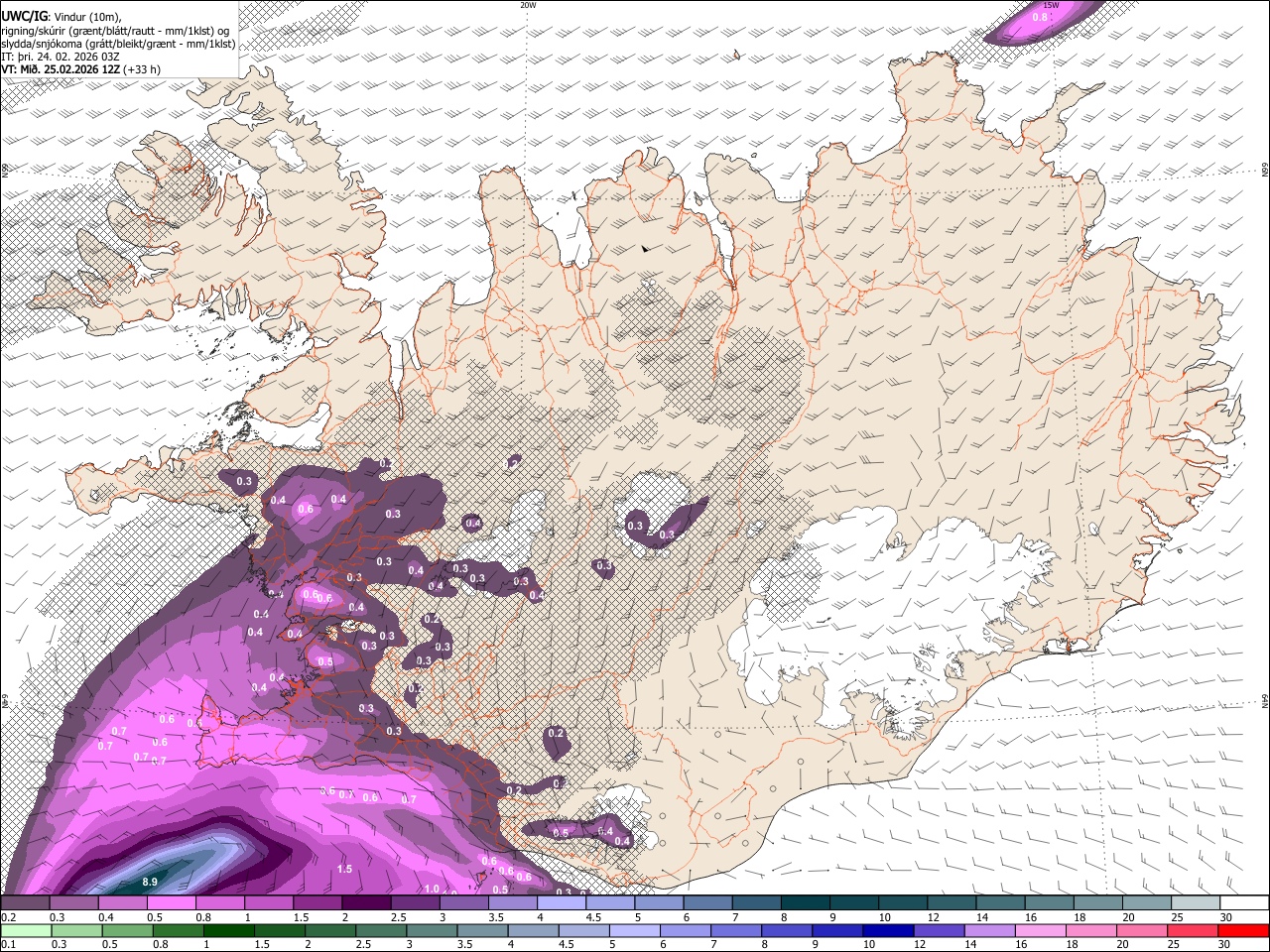The height and width of the screenshot is (952, 1270).
Task: Pick the light pink 16 swatch in lower legend
Action: [x=1041, y=930]
